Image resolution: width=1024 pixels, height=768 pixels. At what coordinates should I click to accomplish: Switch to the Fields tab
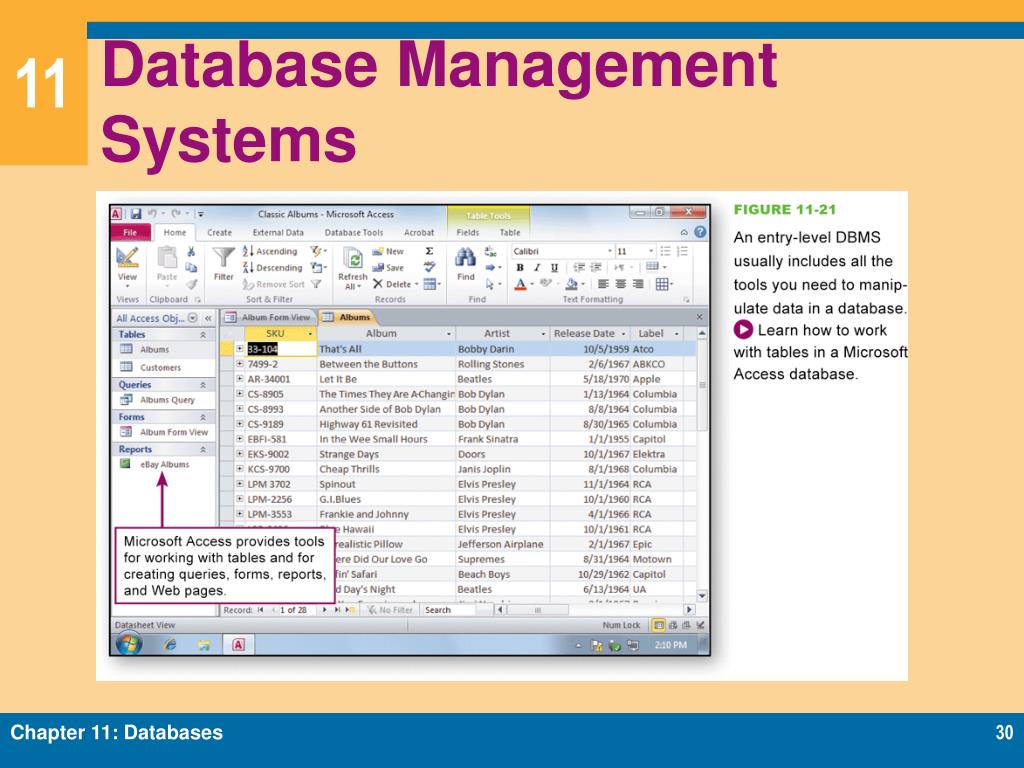pos(468,232)
